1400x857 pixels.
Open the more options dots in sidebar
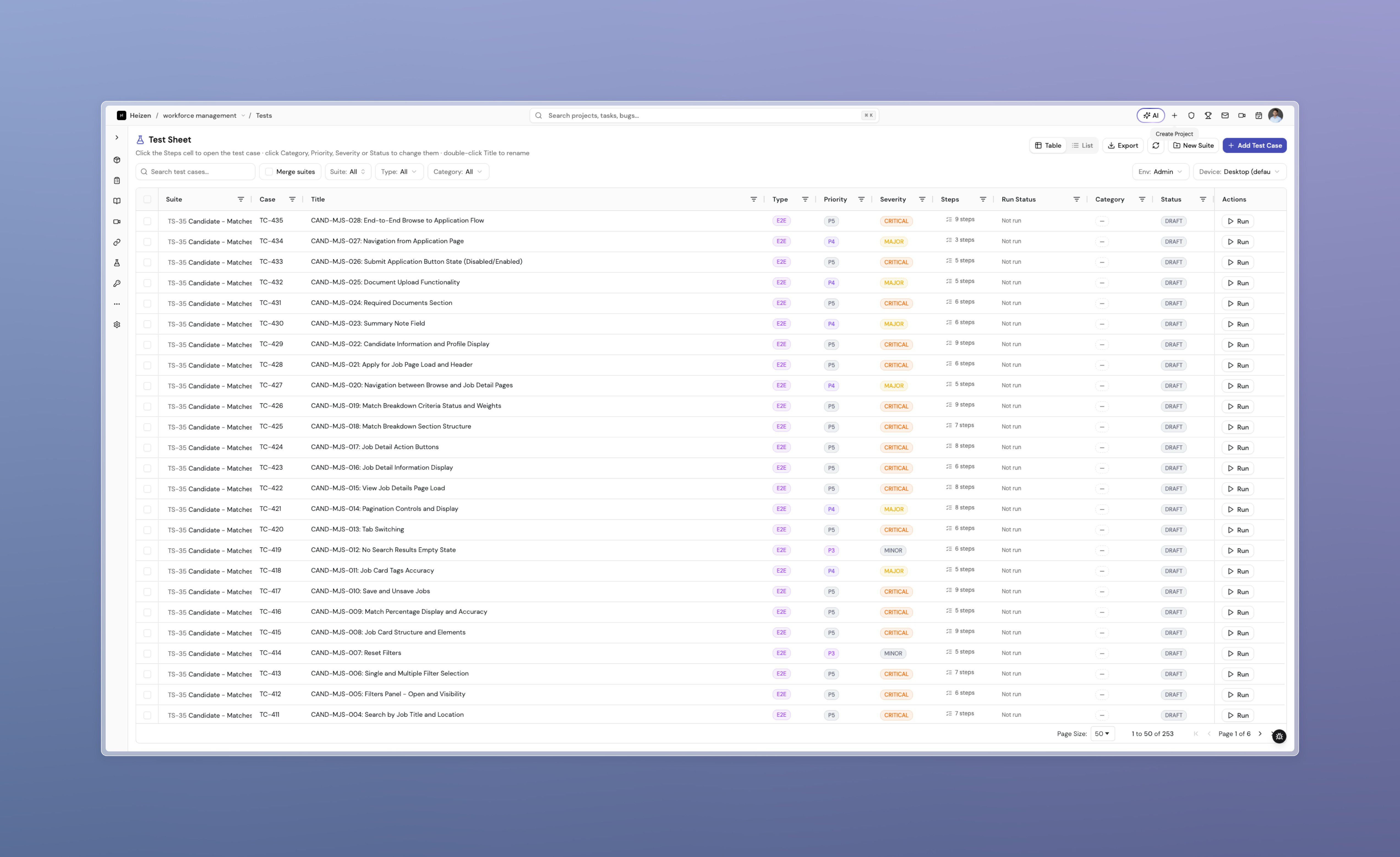[117, 304]
